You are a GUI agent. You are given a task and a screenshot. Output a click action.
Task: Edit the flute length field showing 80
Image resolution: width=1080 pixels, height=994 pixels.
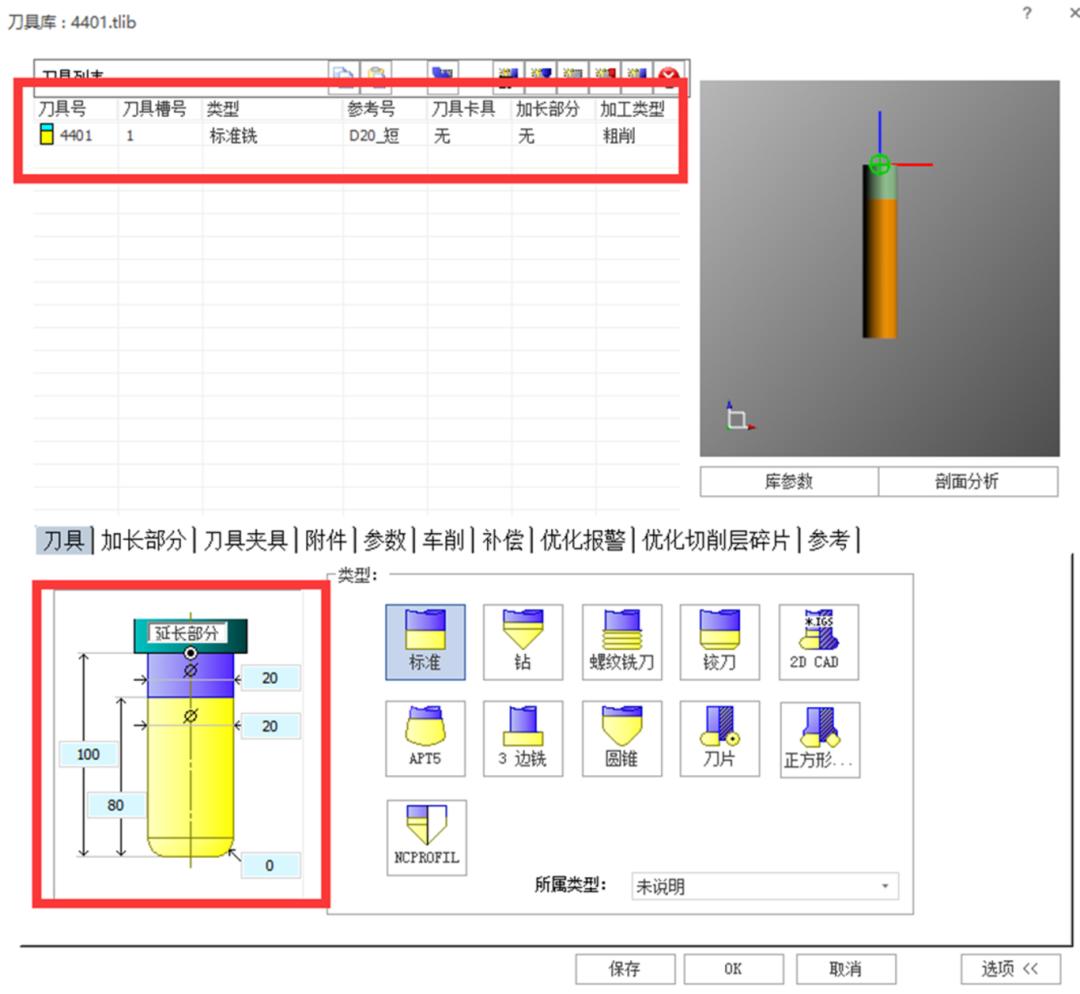pos(116,805)
